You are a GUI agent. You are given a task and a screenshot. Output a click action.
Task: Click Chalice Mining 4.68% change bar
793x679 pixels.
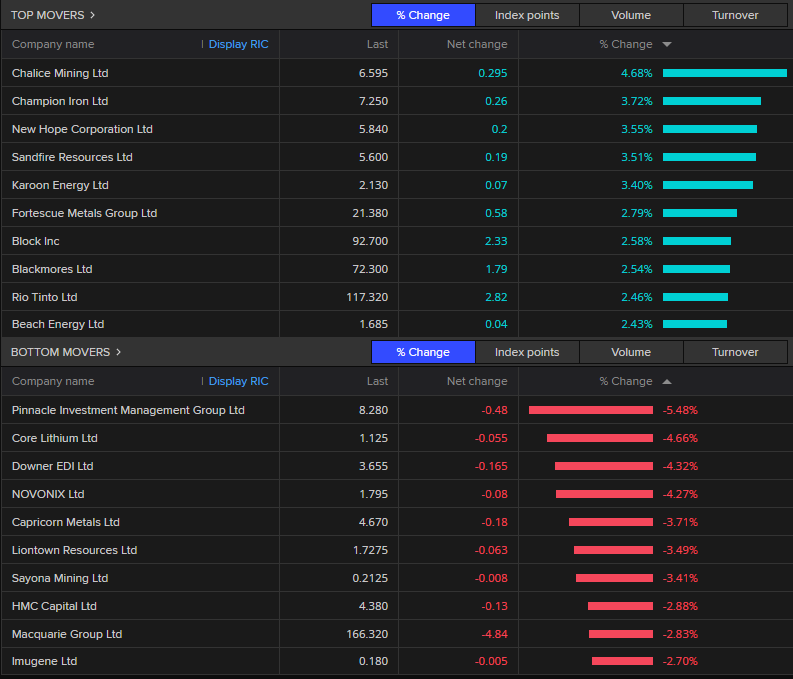click(725, 73)
